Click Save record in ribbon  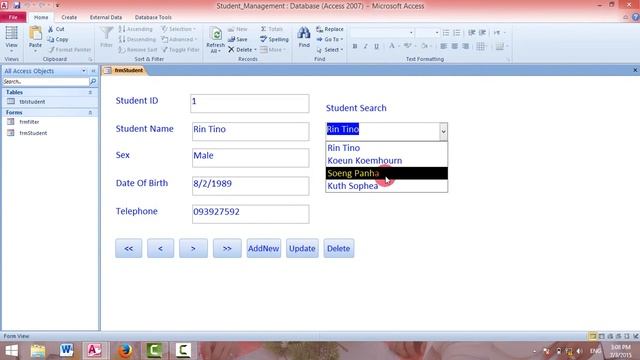tap(238, 39)
